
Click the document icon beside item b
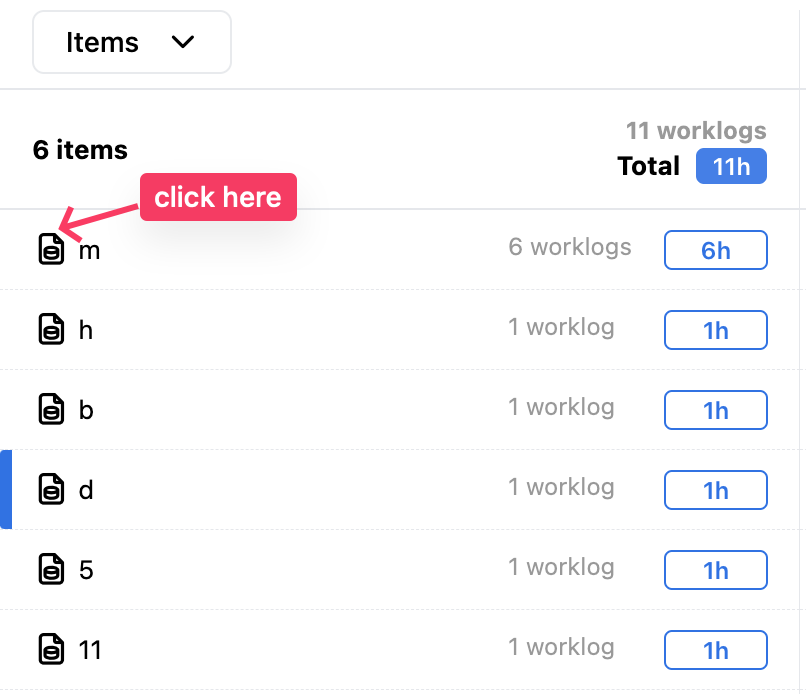tap(51, 409)
